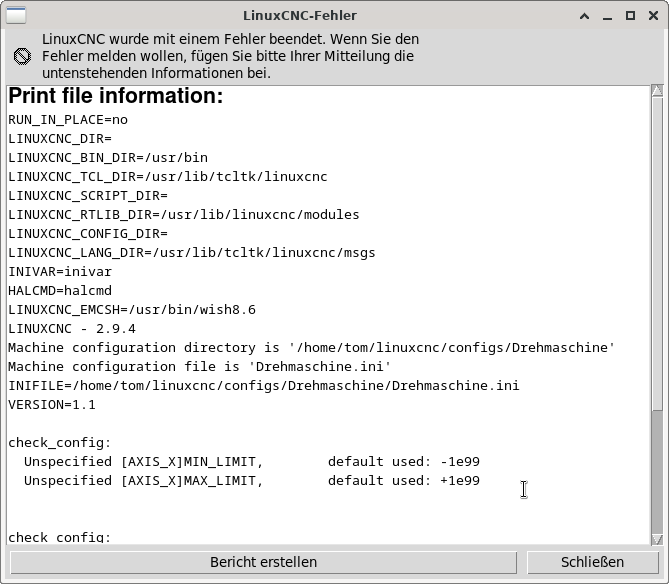Click the 'Machine configuration directory is' line
The width and height of the screenshot is (669, 584).
(x=311, y=348)
